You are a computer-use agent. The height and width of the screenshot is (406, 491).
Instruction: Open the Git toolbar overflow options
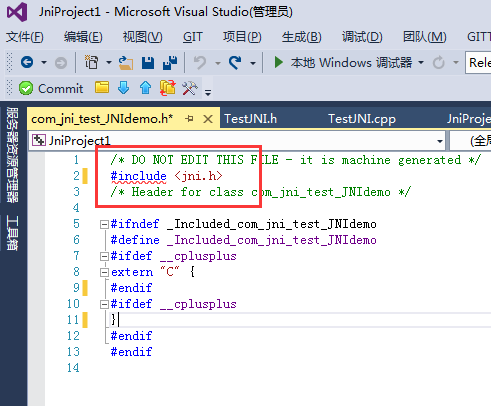208,92
